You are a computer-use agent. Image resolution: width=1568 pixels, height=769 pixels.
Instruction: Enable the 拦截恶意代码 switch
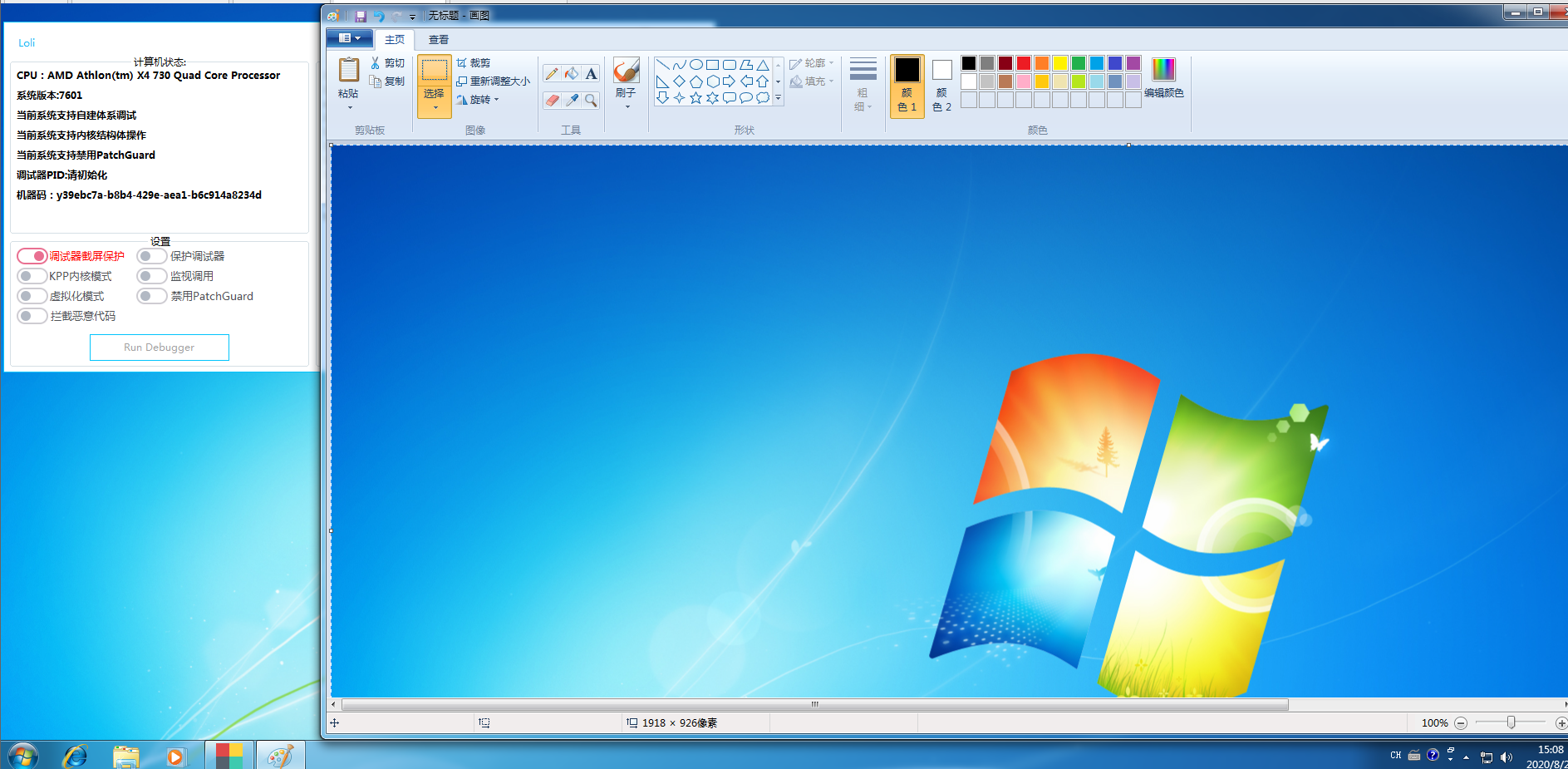pos(32,316)
